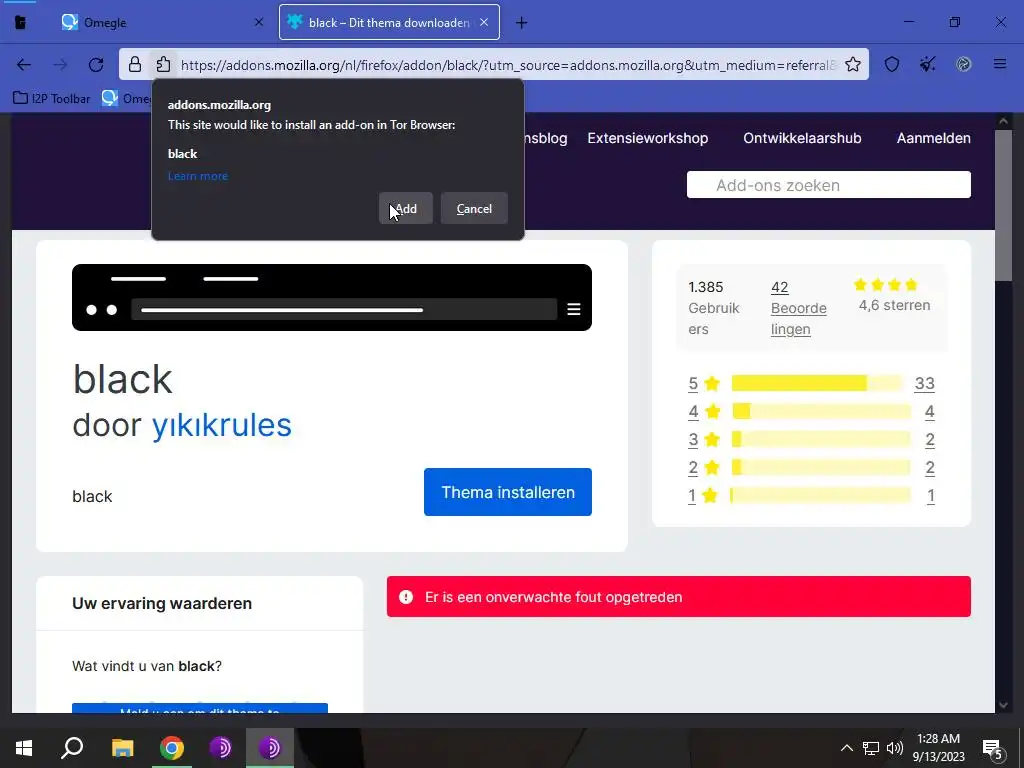This screenshot has width=1024, height=768.
Task: Click the scrollbar down arrow
Action: [1003, 705]
